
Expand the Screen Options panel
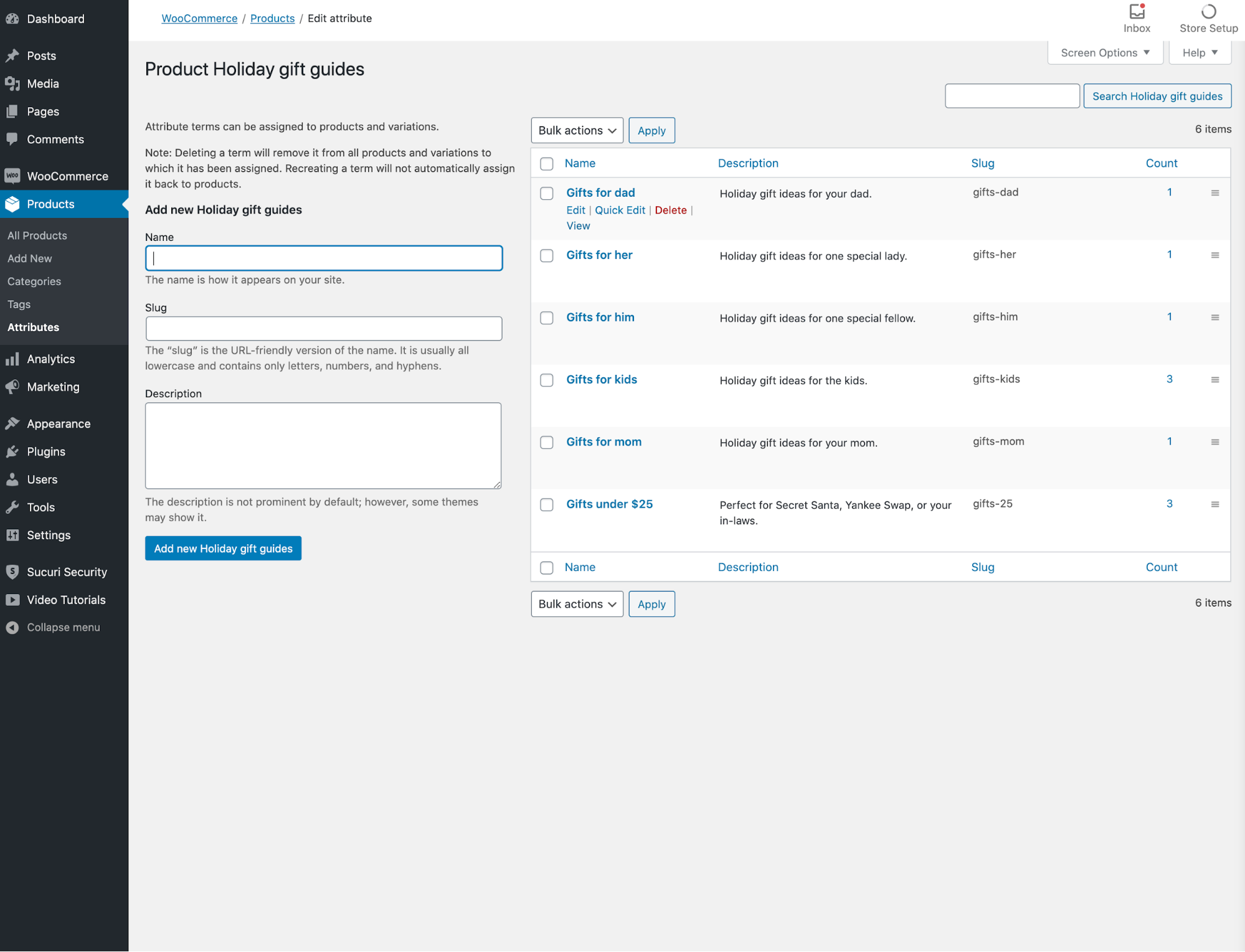1105,53
